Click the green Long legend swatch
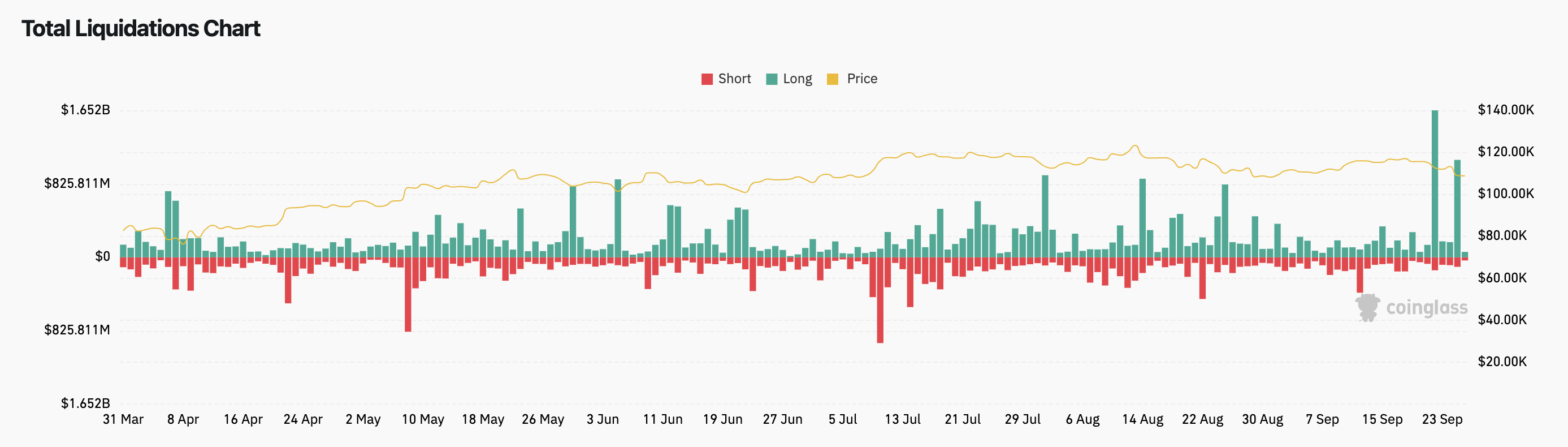 coord(772,79)
